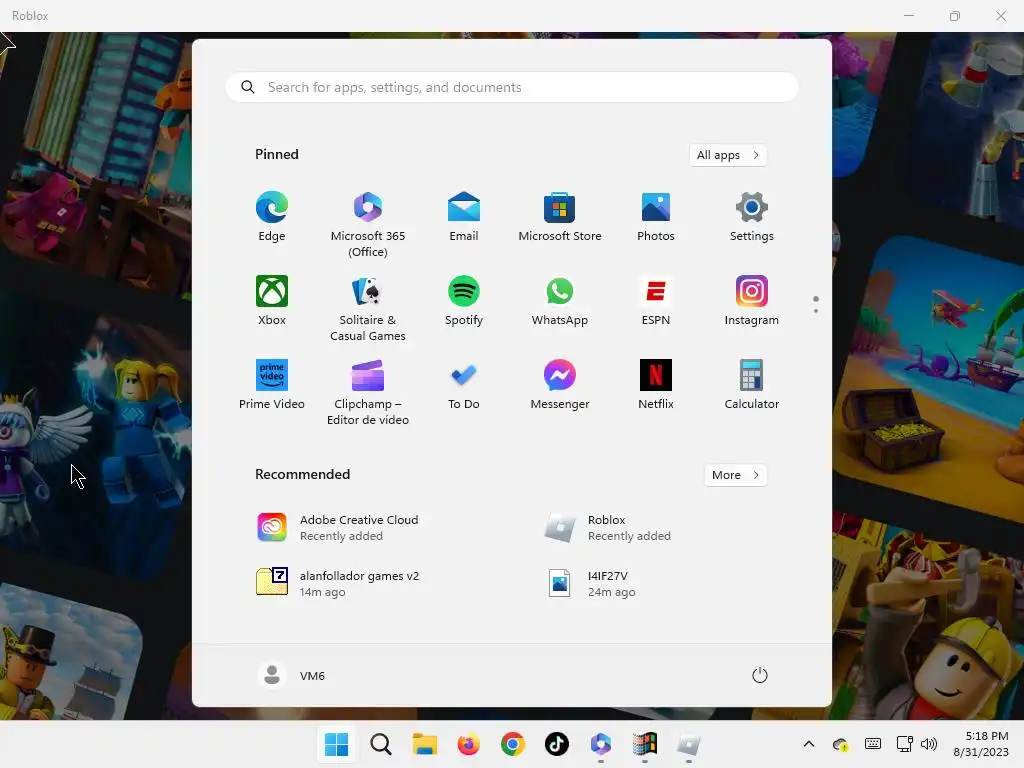Launch Microsoft 365 (Office) pinned app

(x=368, y=224)
